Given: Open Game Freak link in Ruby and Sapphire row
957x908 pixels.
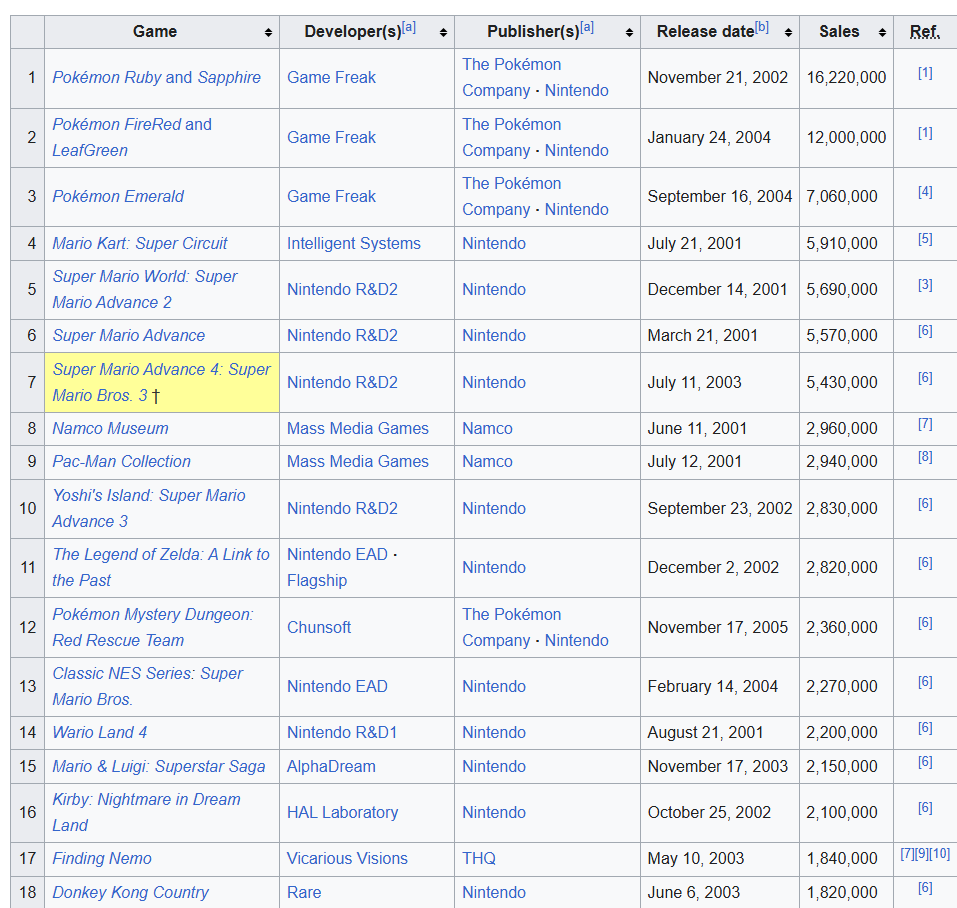Looking at the screenshot, I should (x=331, y=77).
